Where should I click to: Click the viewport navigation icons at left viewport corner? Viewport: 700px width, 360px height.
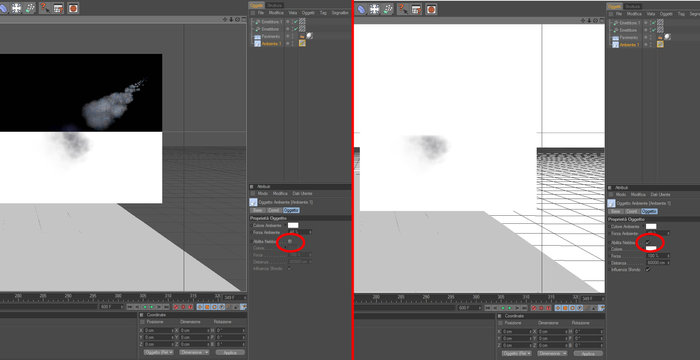point(234,20)
